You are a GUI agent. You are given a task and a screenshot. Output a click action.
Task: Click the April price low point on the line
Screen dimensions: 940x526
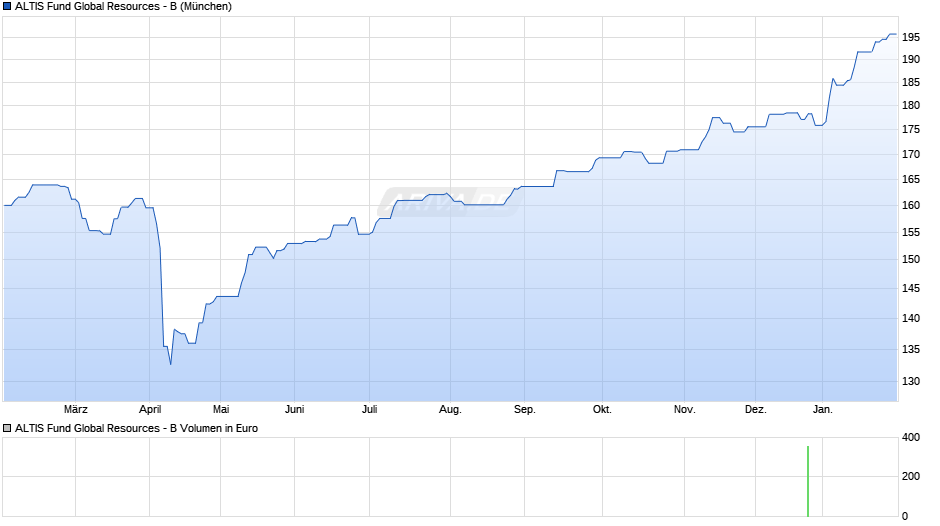(x=171, y=363)
